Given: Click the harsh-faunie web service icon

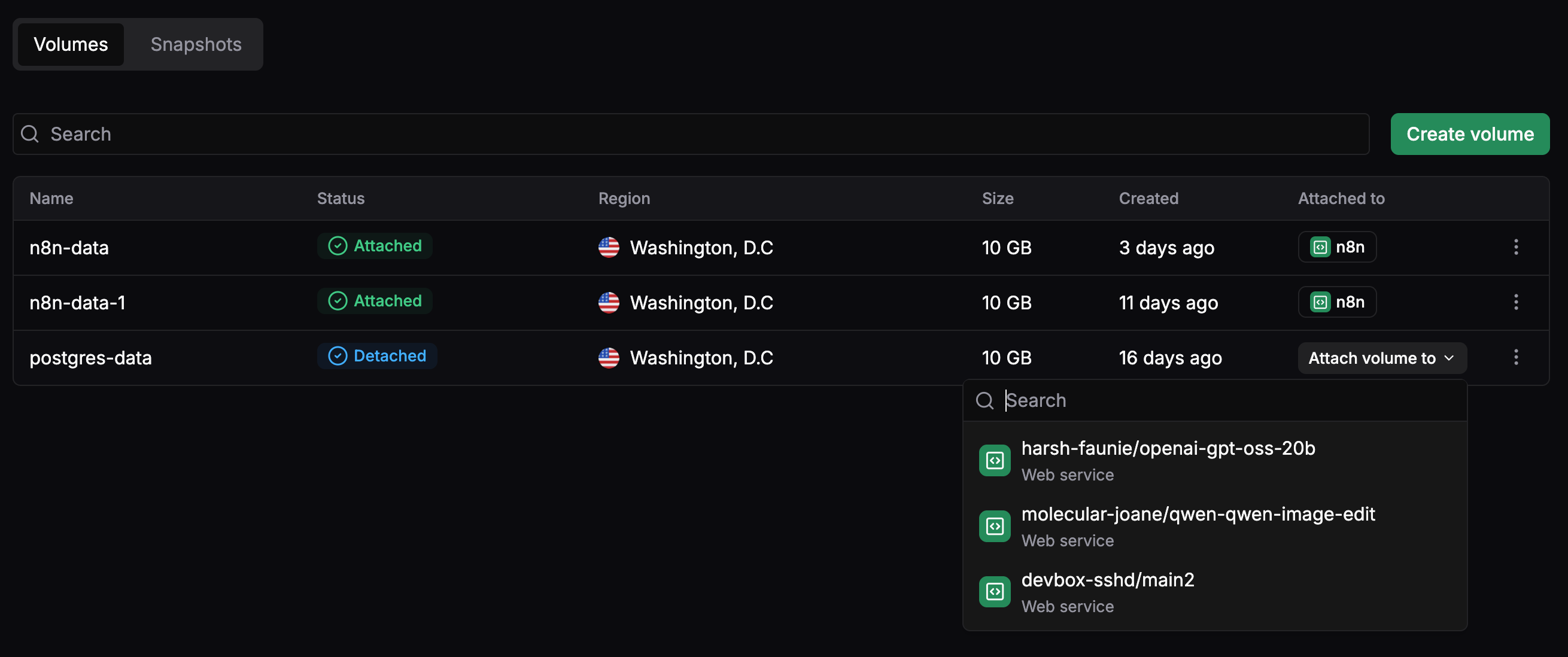Looking at the screenshot, I should pyautogui.click(x=995, y=461).
